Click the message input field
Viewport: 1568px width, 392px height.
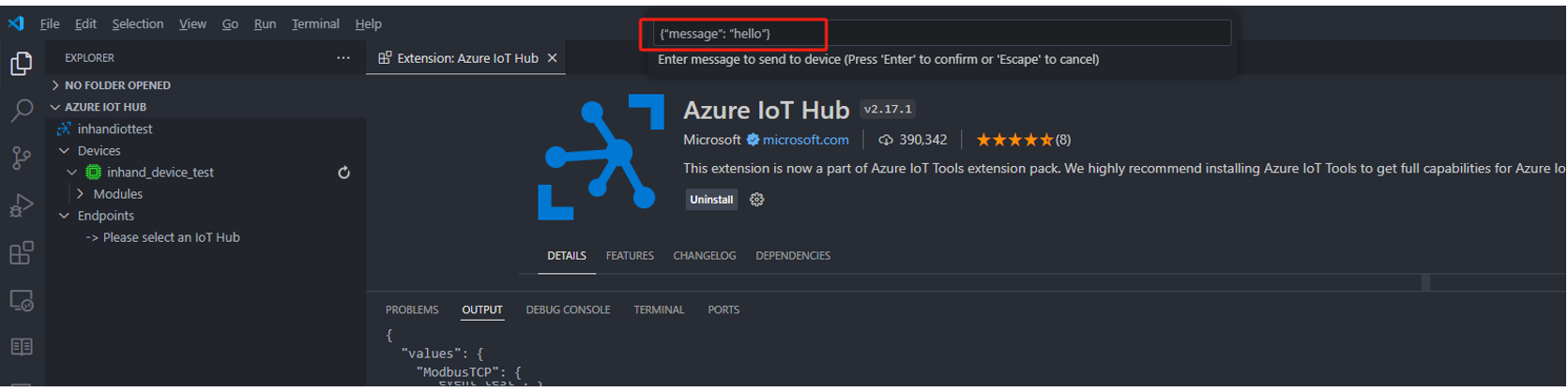tap(938, 34)
